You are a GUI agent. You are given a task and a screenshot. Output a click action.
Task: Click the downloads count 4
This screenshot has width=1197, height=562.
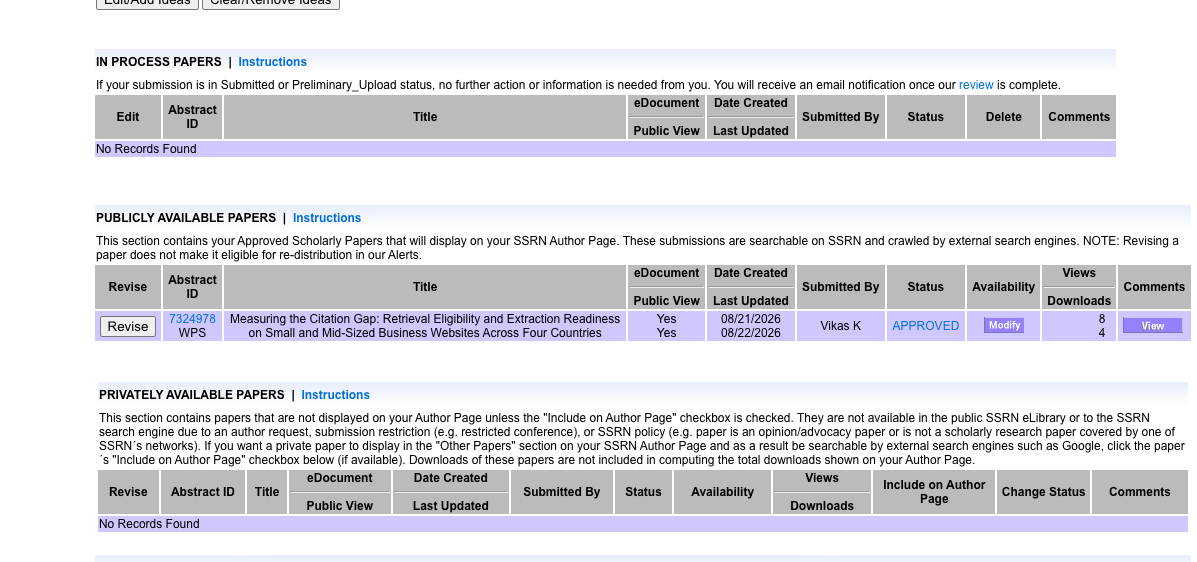pyautogui.click(x=1102, y=333)
